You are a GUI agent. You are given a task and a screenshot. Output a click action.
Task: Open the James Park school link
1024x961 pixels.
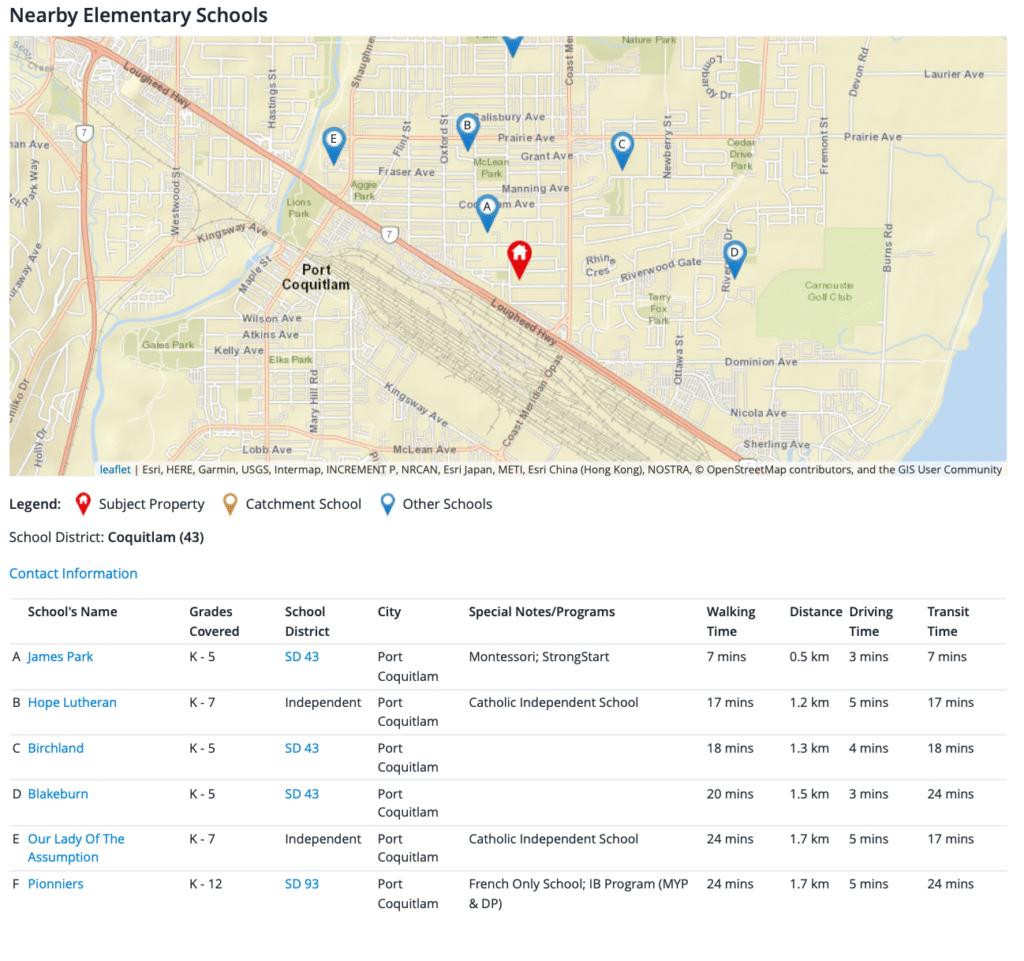pyautogui.click(x=60, y=657)
